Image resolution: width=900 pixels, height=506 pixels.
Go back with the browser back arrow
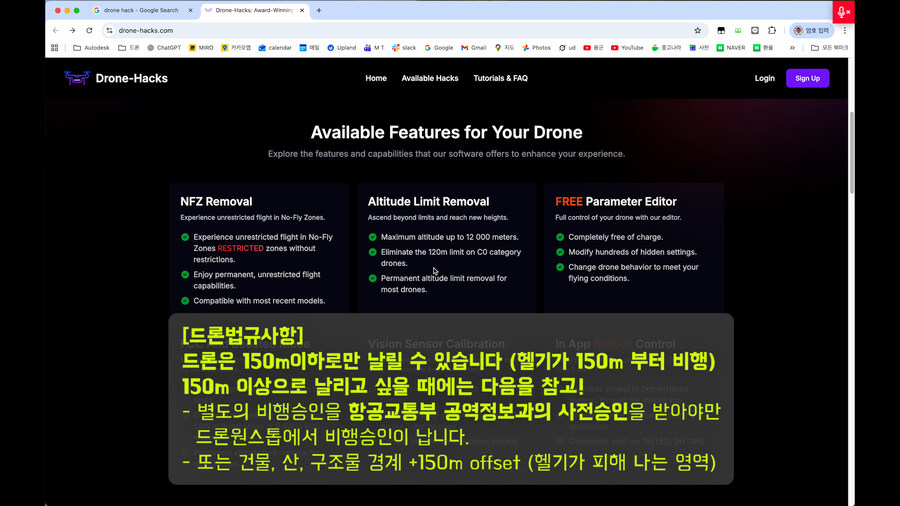pos(56,30)
